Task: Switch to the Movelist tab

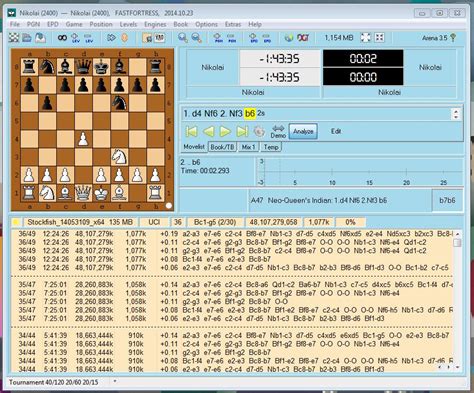Action: click(x=194, y=147)
